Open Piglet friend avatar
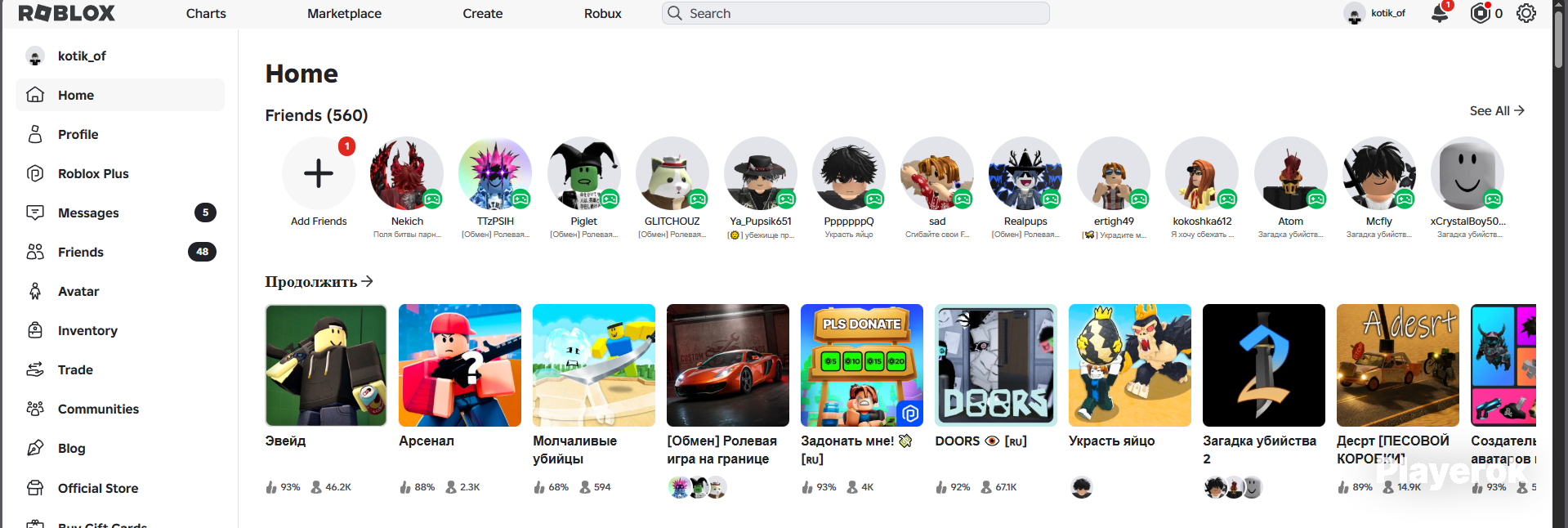 [x=583, y=173]
